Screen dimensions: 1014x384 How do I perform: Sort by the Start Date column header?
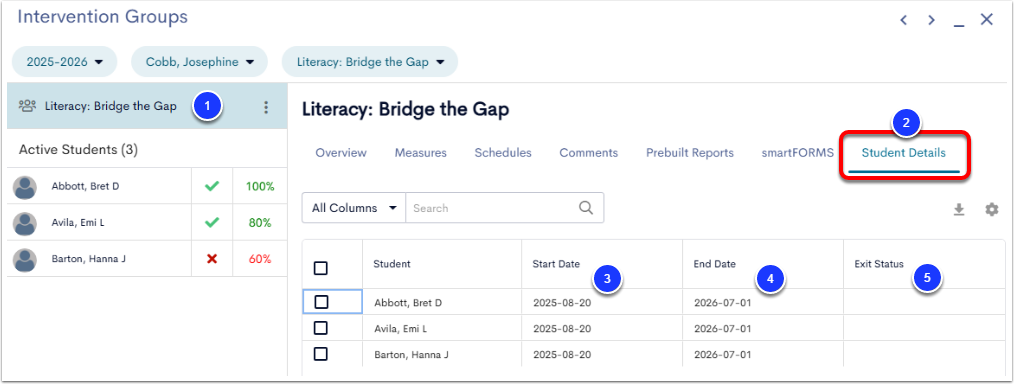[x=556, y=264]
